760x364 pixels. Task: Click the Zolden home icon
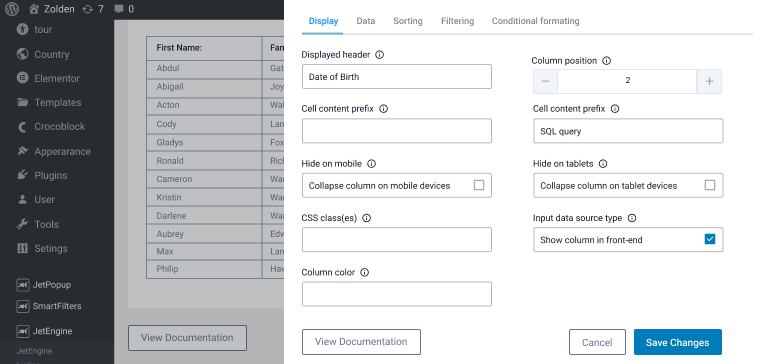coord(33,9)
